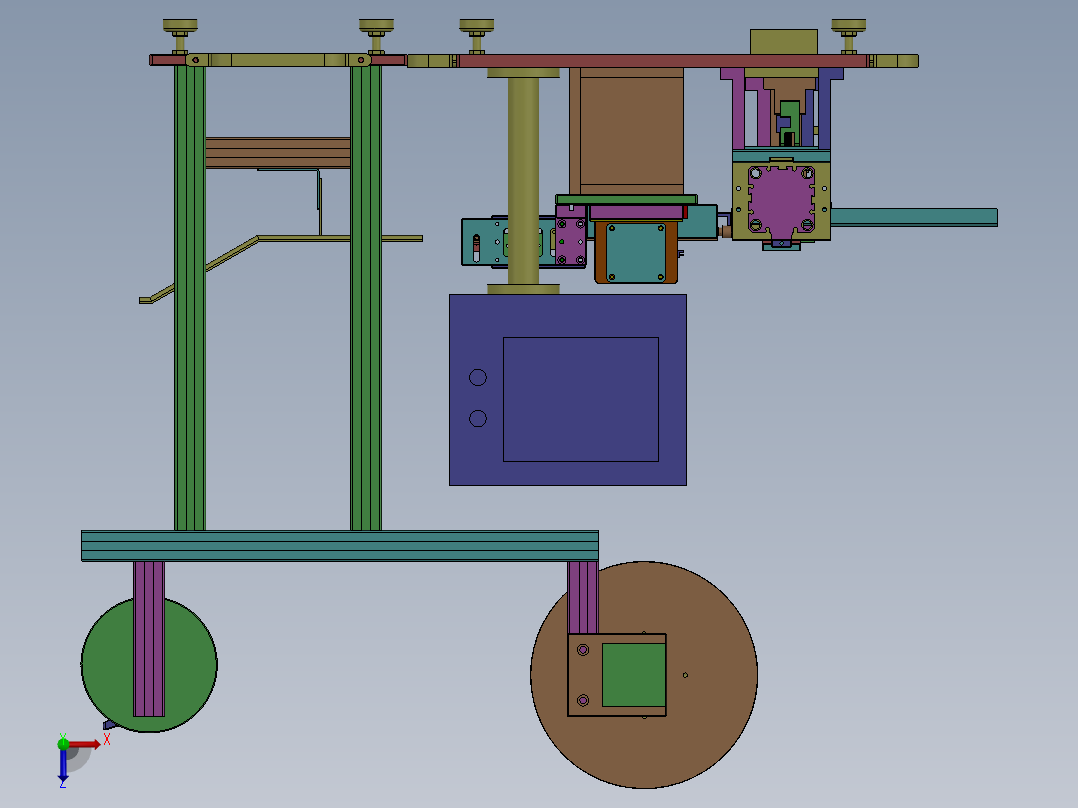Select the leftmost olive knob on top
The image size is (1078, 808).
coord(180,26)
